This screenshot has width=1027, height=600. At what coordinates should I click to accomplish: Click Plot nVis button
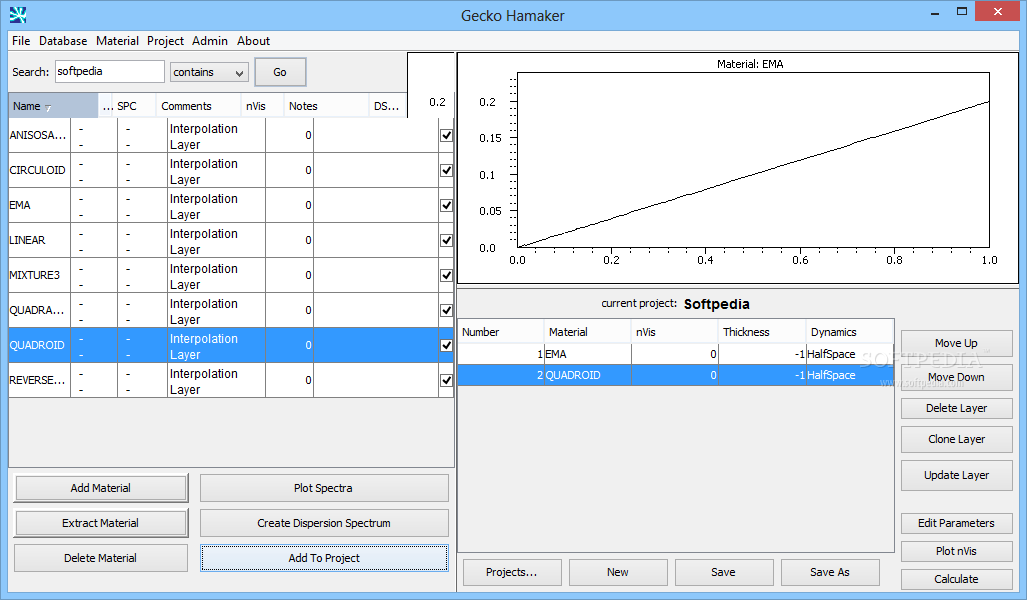pyautogui.click(x=956, y=552)
